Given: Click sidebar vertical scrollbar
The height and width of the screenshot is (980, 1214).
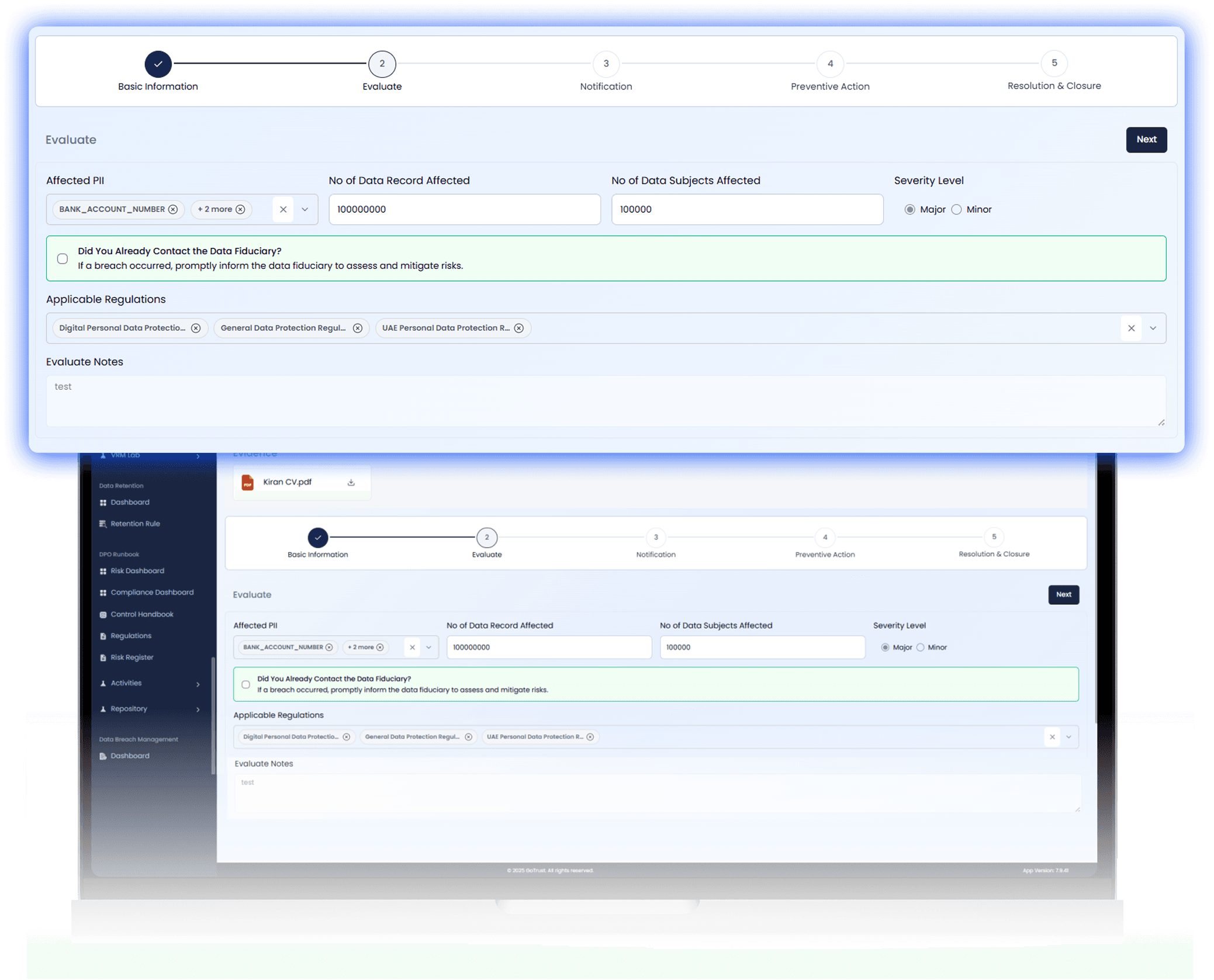Looking at the screenshot, I should pos(213,716).
